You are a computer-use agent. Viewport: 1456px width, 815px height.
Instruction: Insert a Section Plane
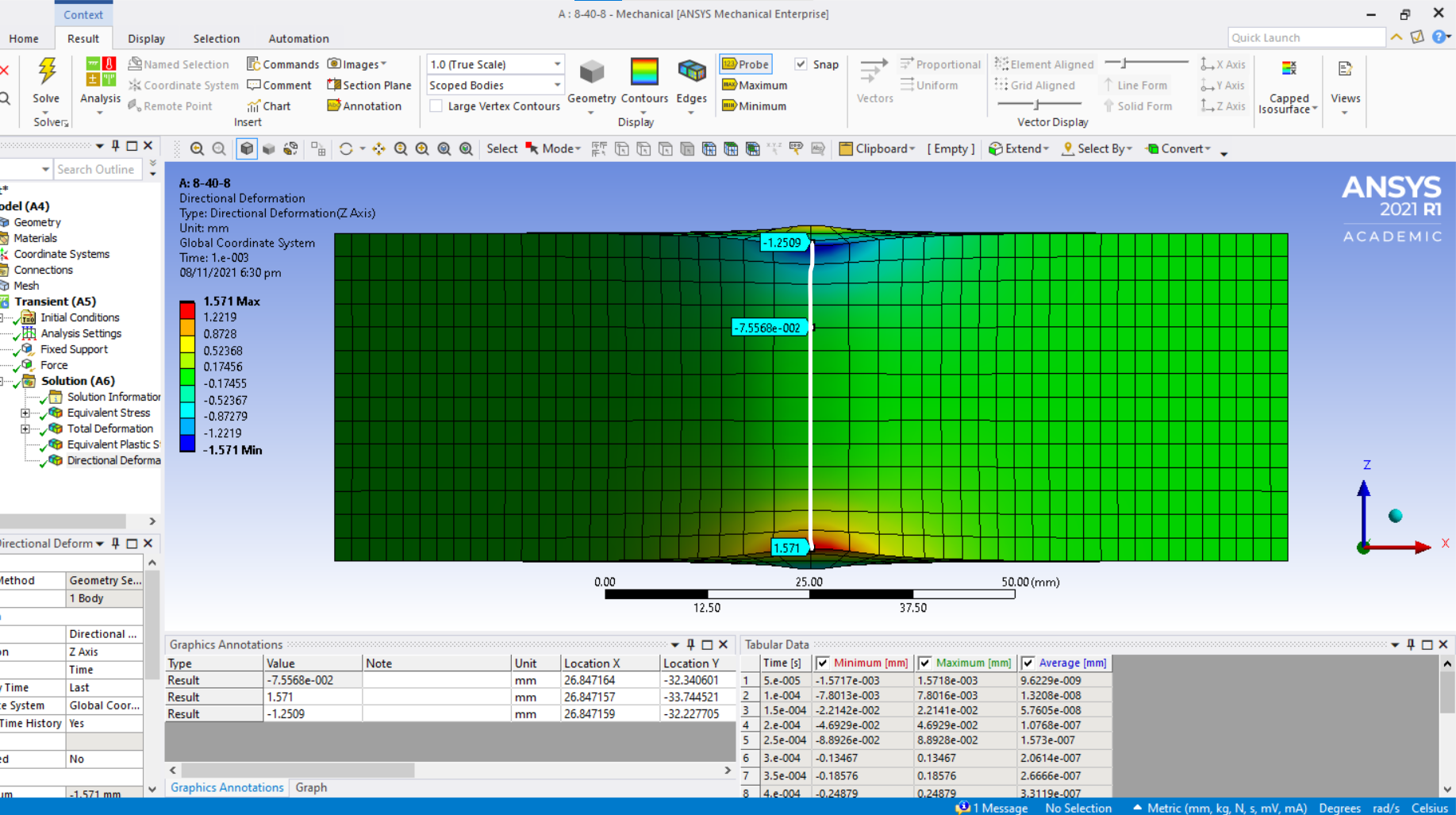369,85
